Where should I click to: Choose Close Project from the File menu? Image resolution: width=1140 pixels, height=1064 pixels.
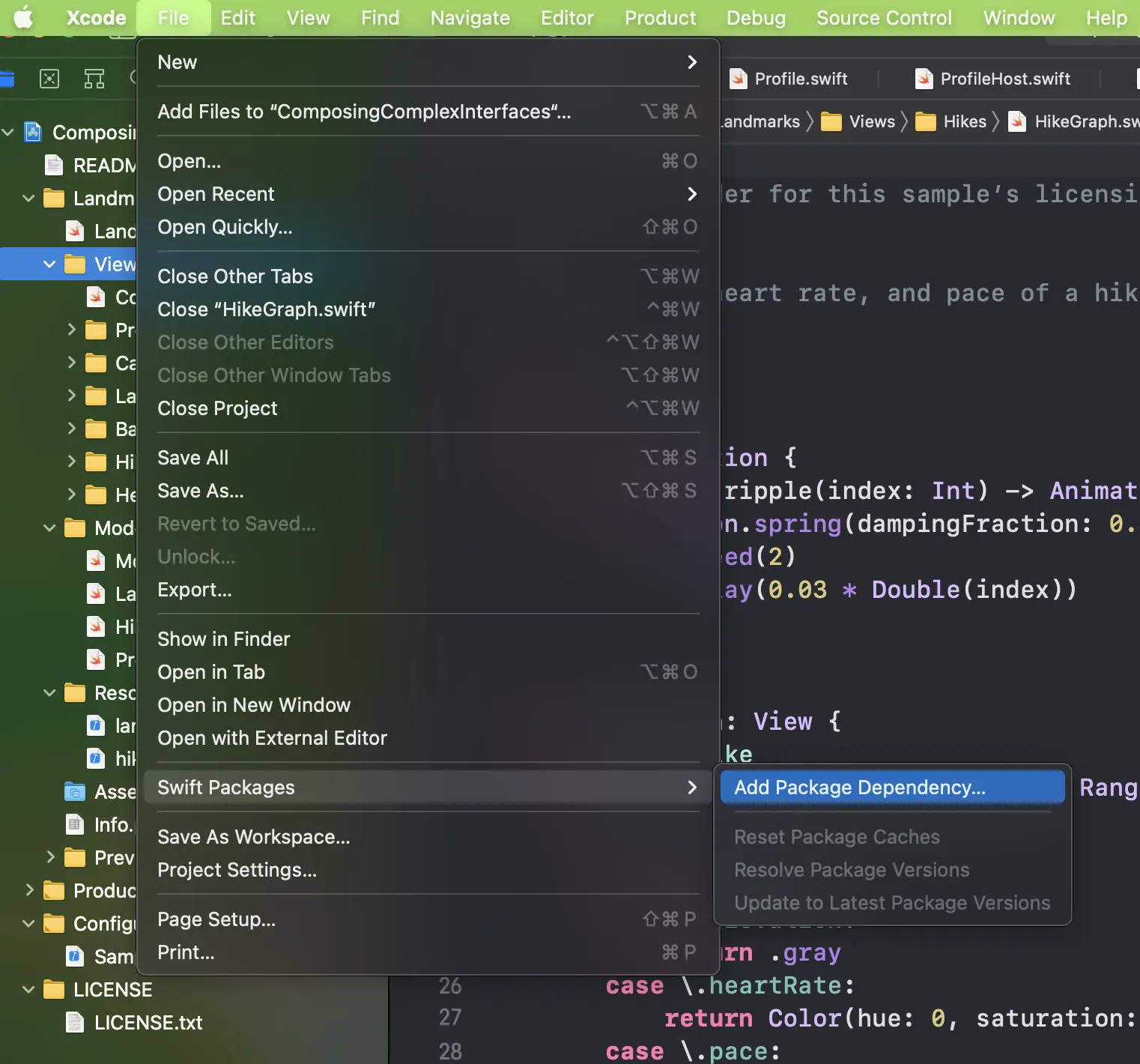[x=217, y=408]
